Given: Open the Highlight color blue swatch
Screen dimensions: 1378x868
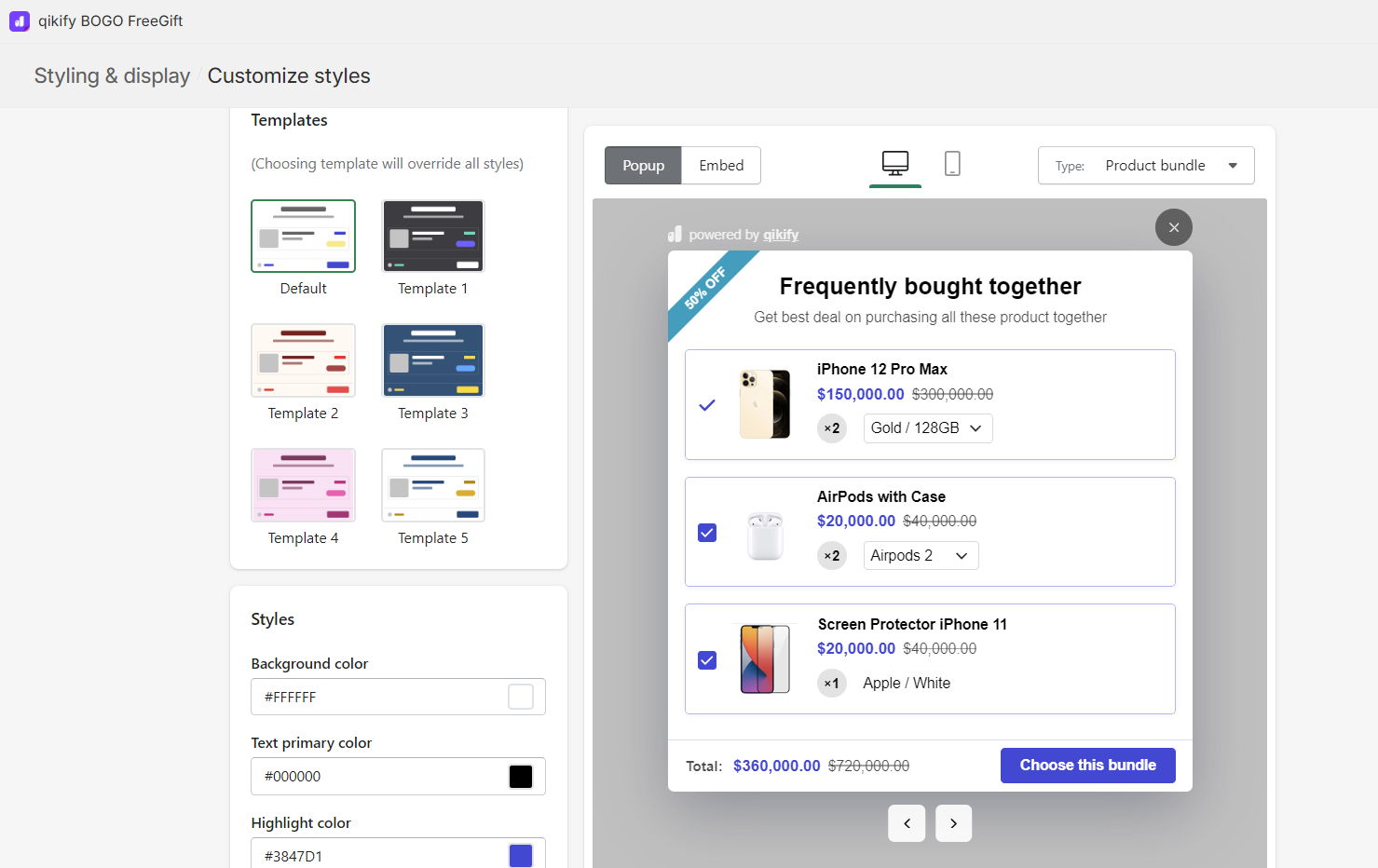Looking at the screenshot, I should [521, 856].
